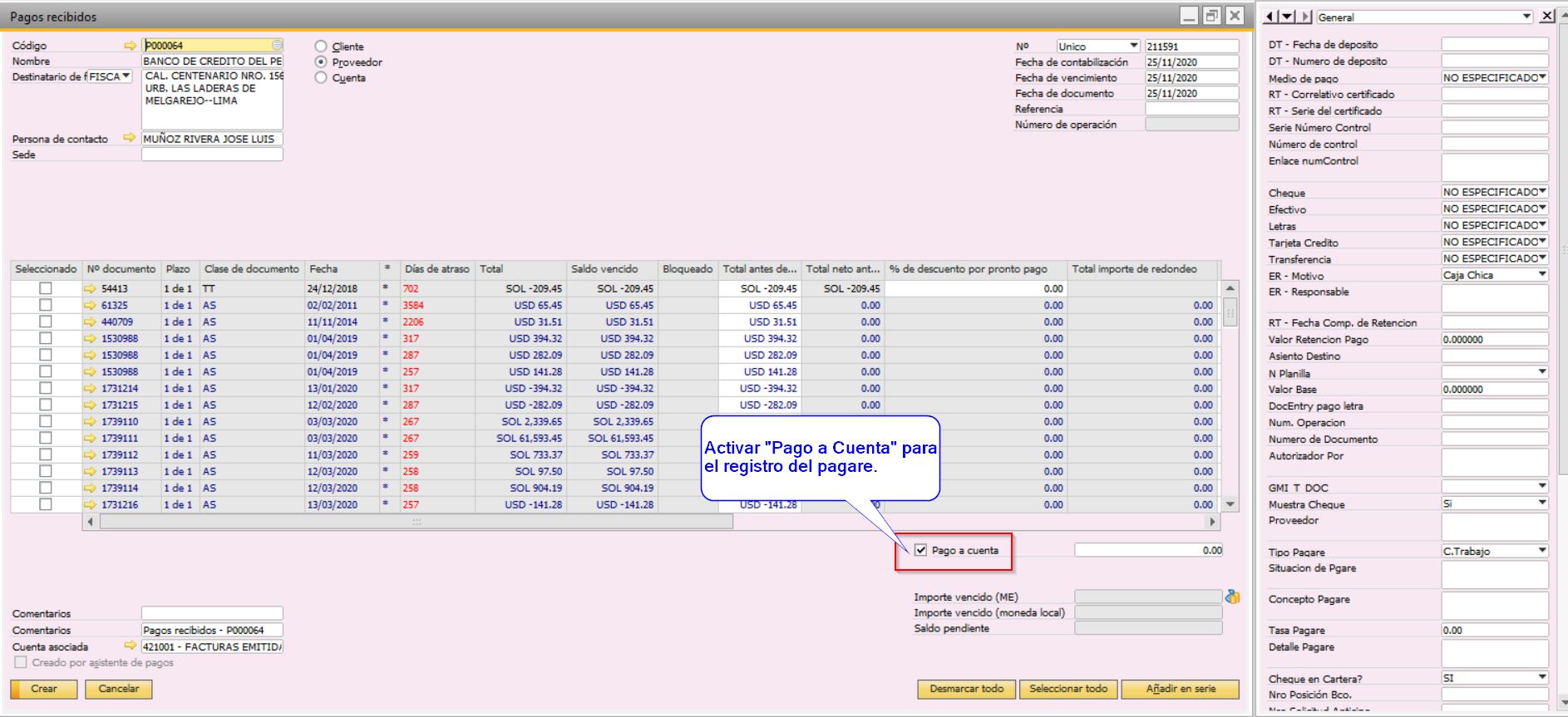Select the Cliente radio button
This screenshot has width=1568, height=717.
coord(321,47)
